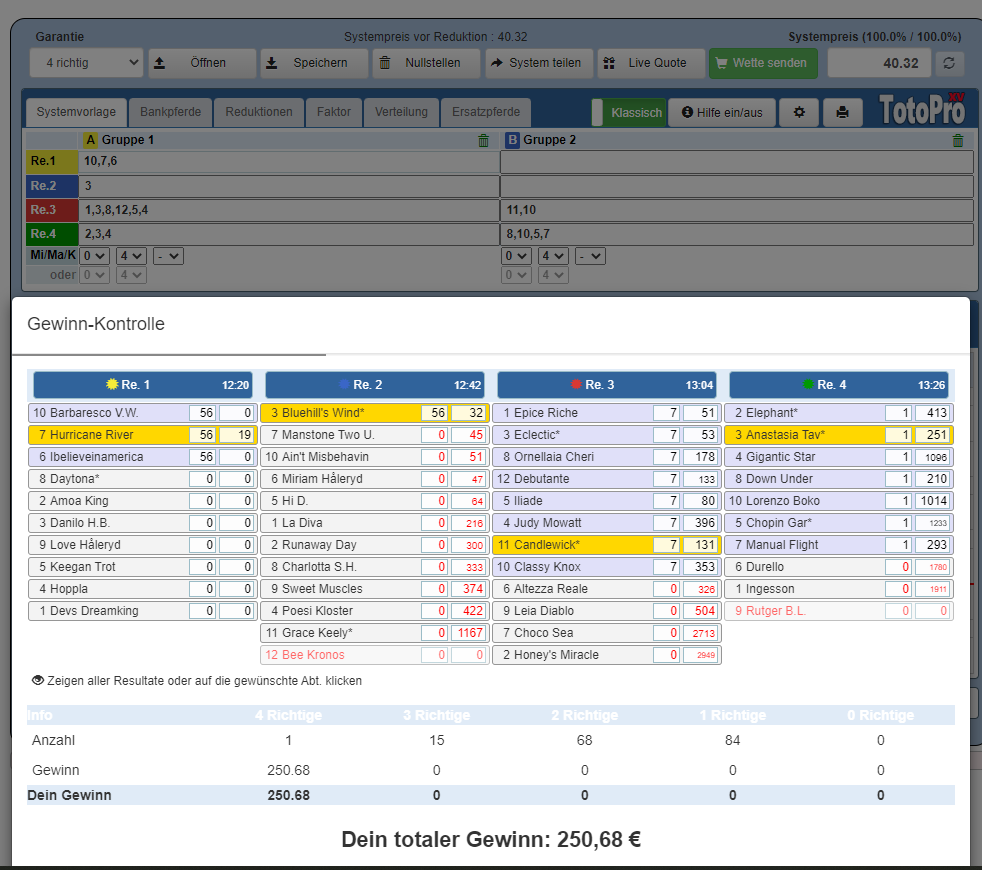Toggle the Klassisch mode switch
982x870 pixels.
629,113
